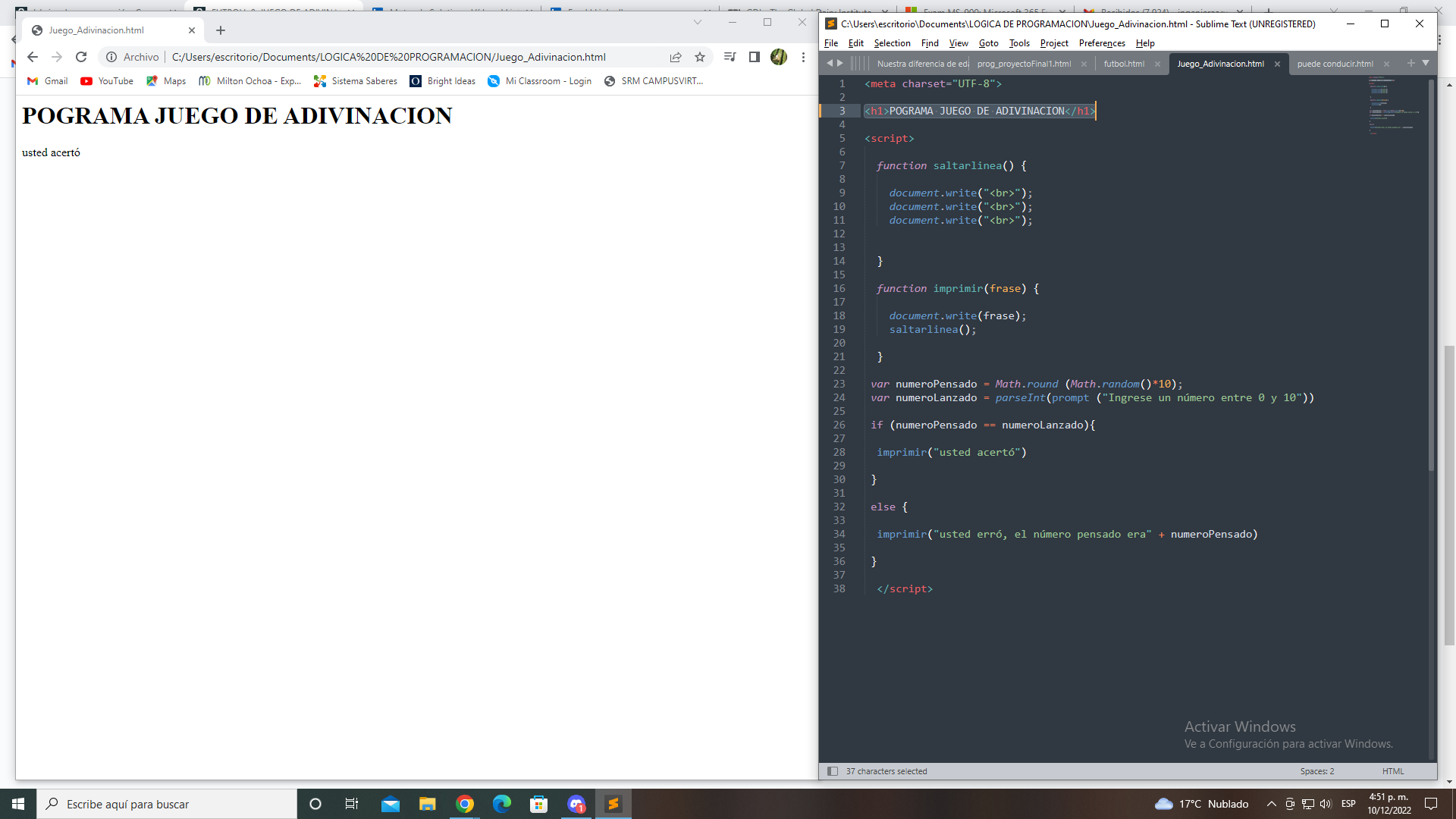Close Juego_Adivinacion.html Chrome tab
Screen dimensions: 1456x819
192,30
